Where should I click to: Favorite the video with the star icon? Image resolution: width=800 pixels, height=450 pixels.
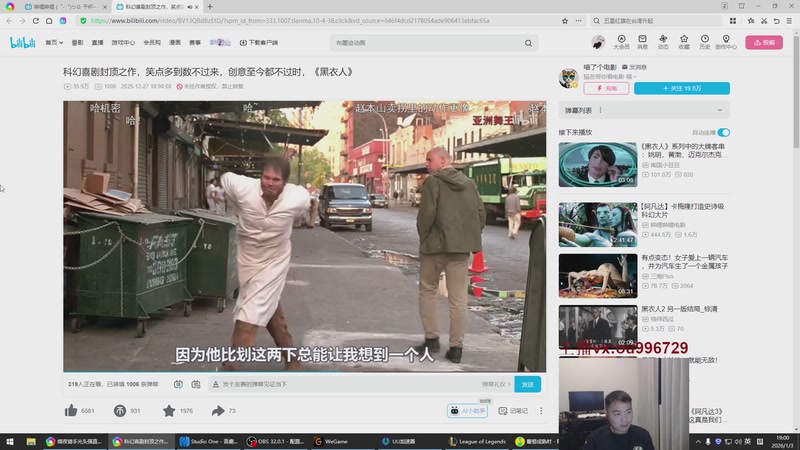tap(169, 411)
